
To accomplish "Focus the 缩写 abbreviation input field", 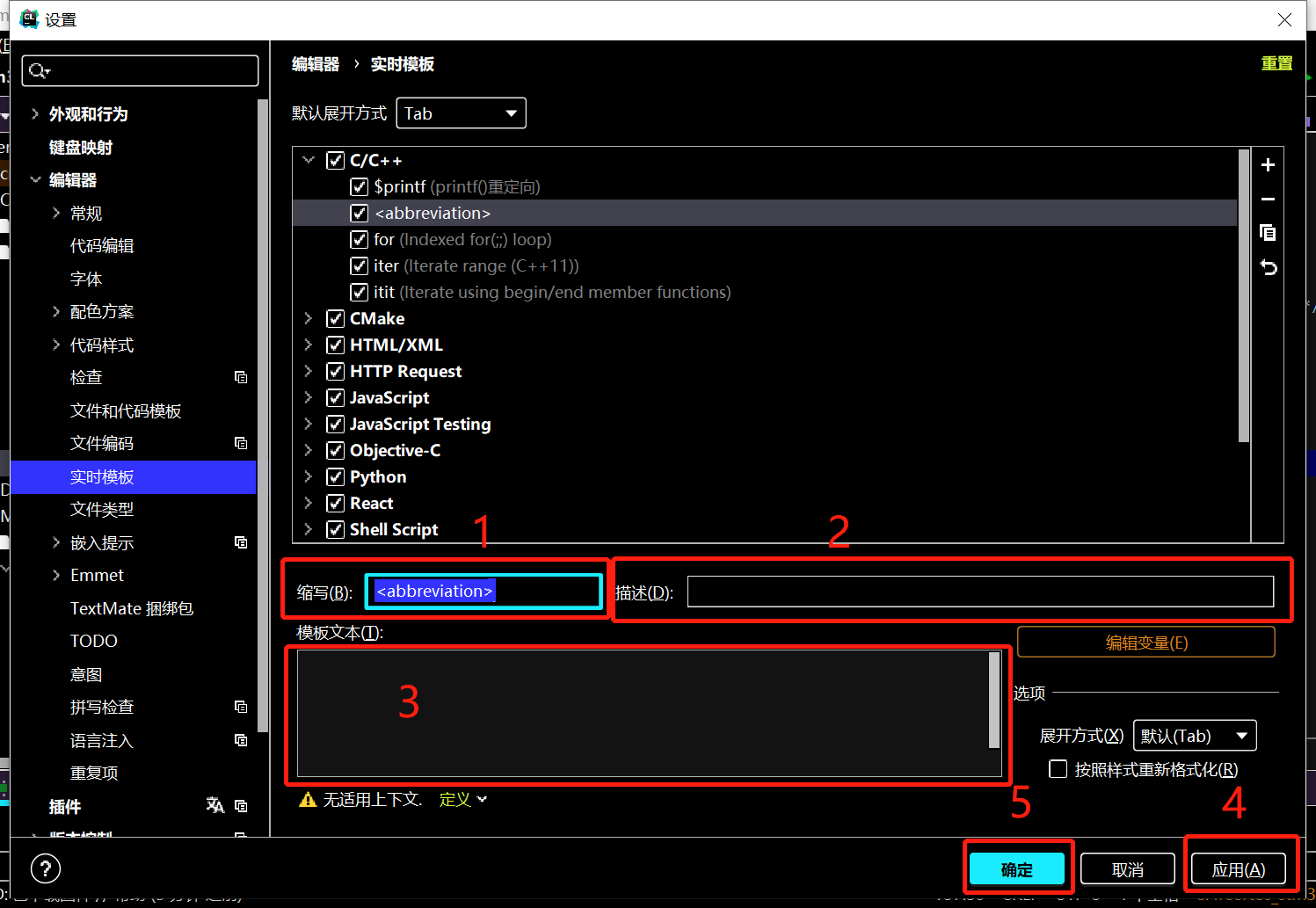I will tap(484, 591).
